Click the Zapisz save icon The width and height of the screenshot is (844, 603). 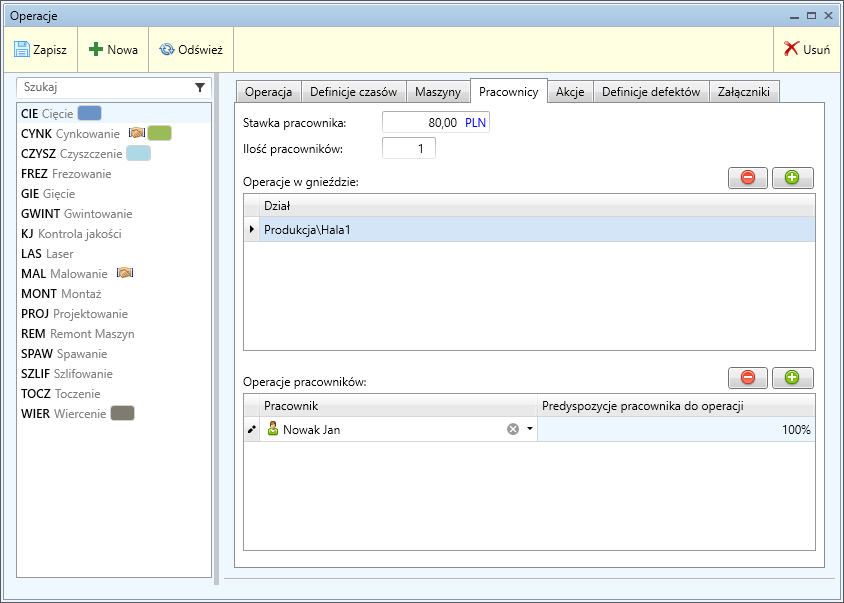pyautogui.click(x=22, y=49)
